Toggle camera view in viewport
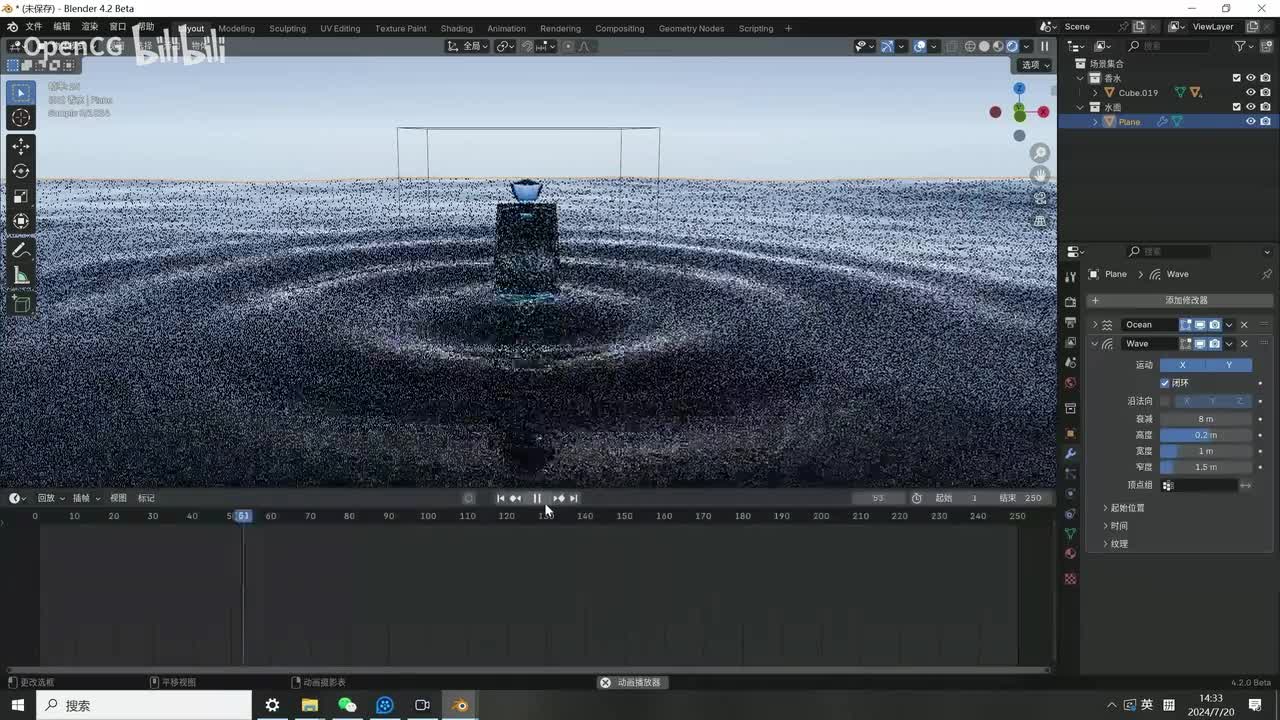This screenshot has height=720, width=1280. (1040, 198)
